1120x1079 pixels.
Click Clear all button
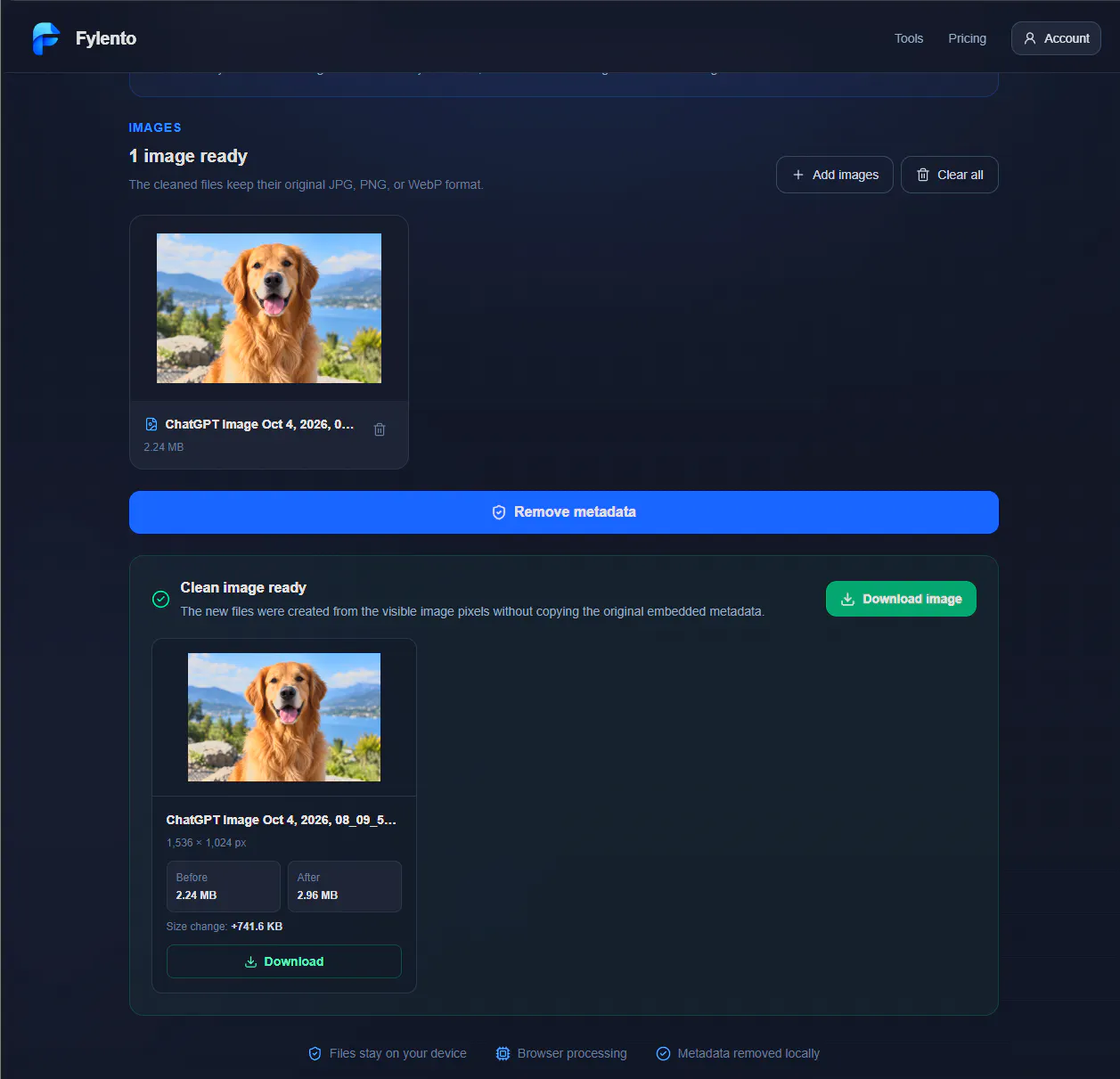tap(950, 175)
